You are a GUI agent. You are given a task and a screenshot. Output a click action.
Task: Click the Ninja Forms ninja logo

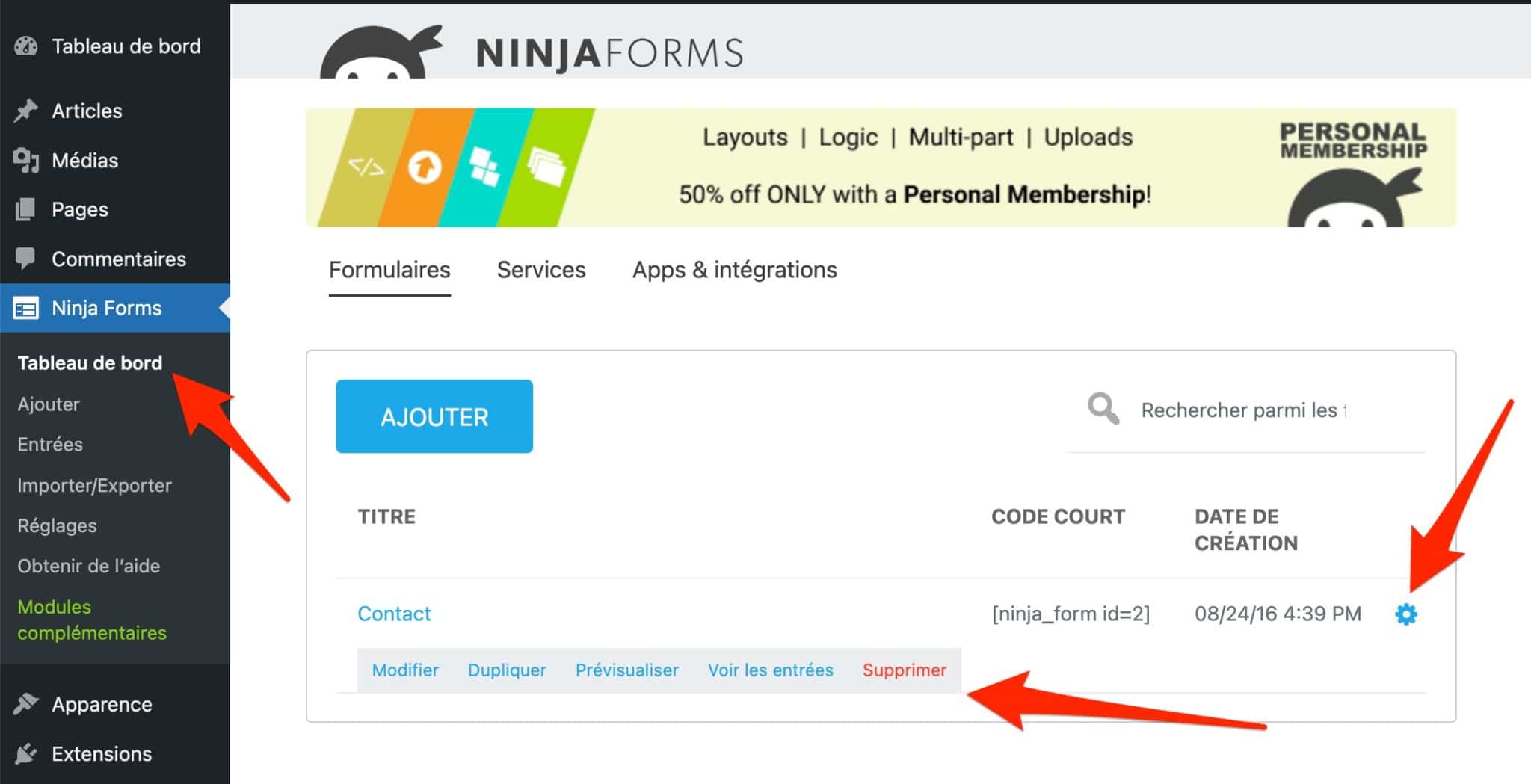coord(381,52)
